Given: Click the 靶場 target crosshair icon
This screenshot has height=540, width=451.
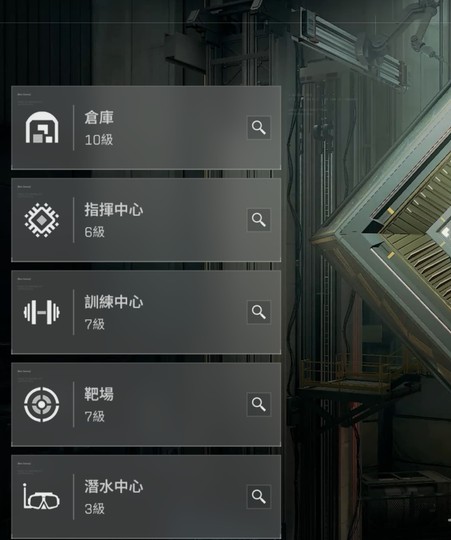Looking at the screenshot, I should pos(42,404).
